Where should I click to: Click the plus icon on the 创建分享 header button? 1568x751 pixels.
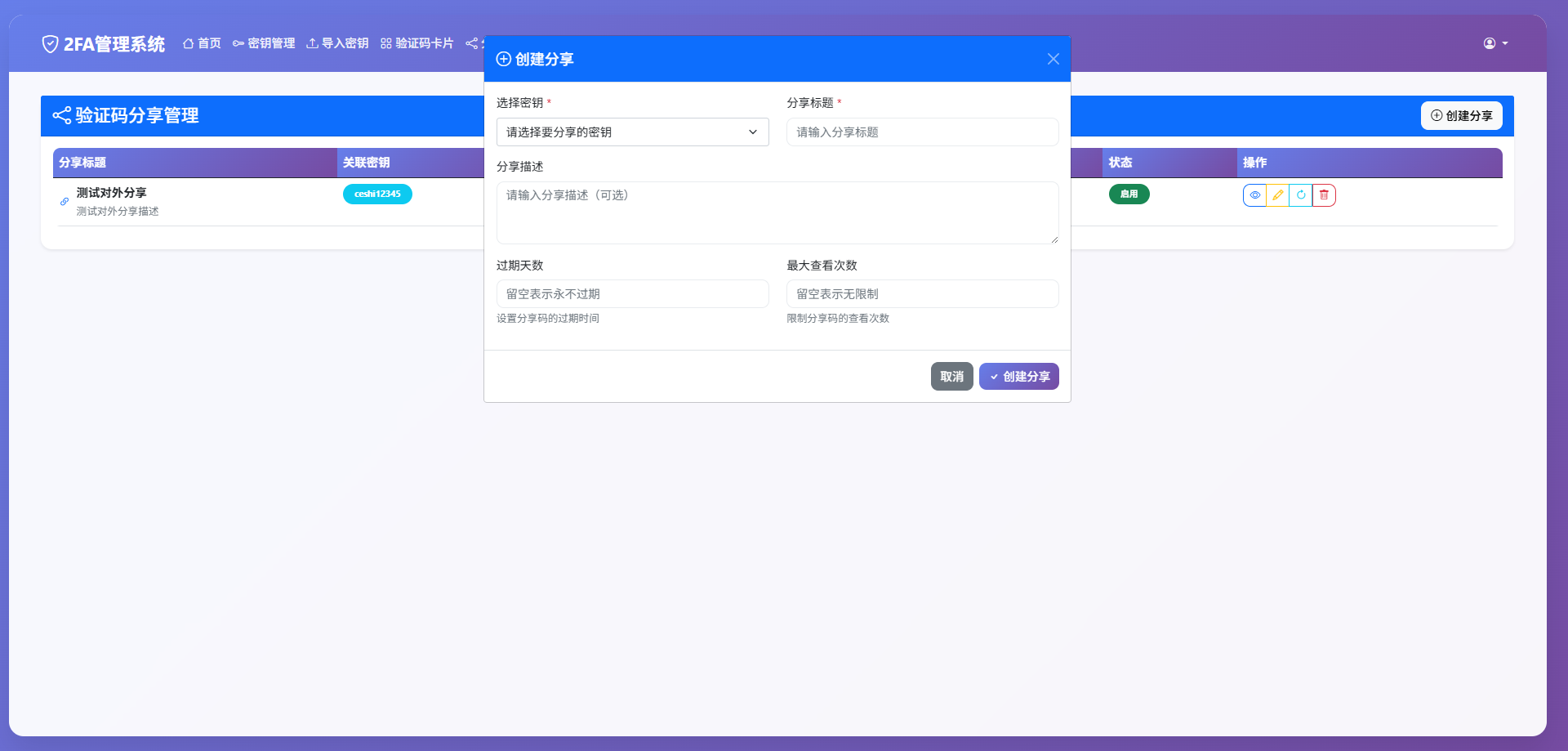[1437, 115]
